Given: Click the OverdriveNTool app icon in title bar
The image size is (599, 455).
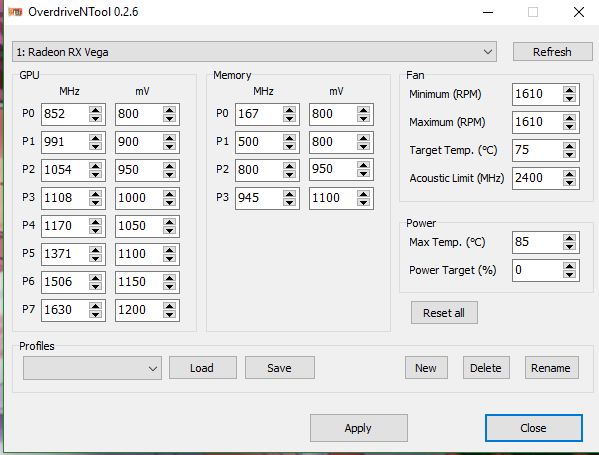Looking at the screenshot, I should (x=15, y=12).
